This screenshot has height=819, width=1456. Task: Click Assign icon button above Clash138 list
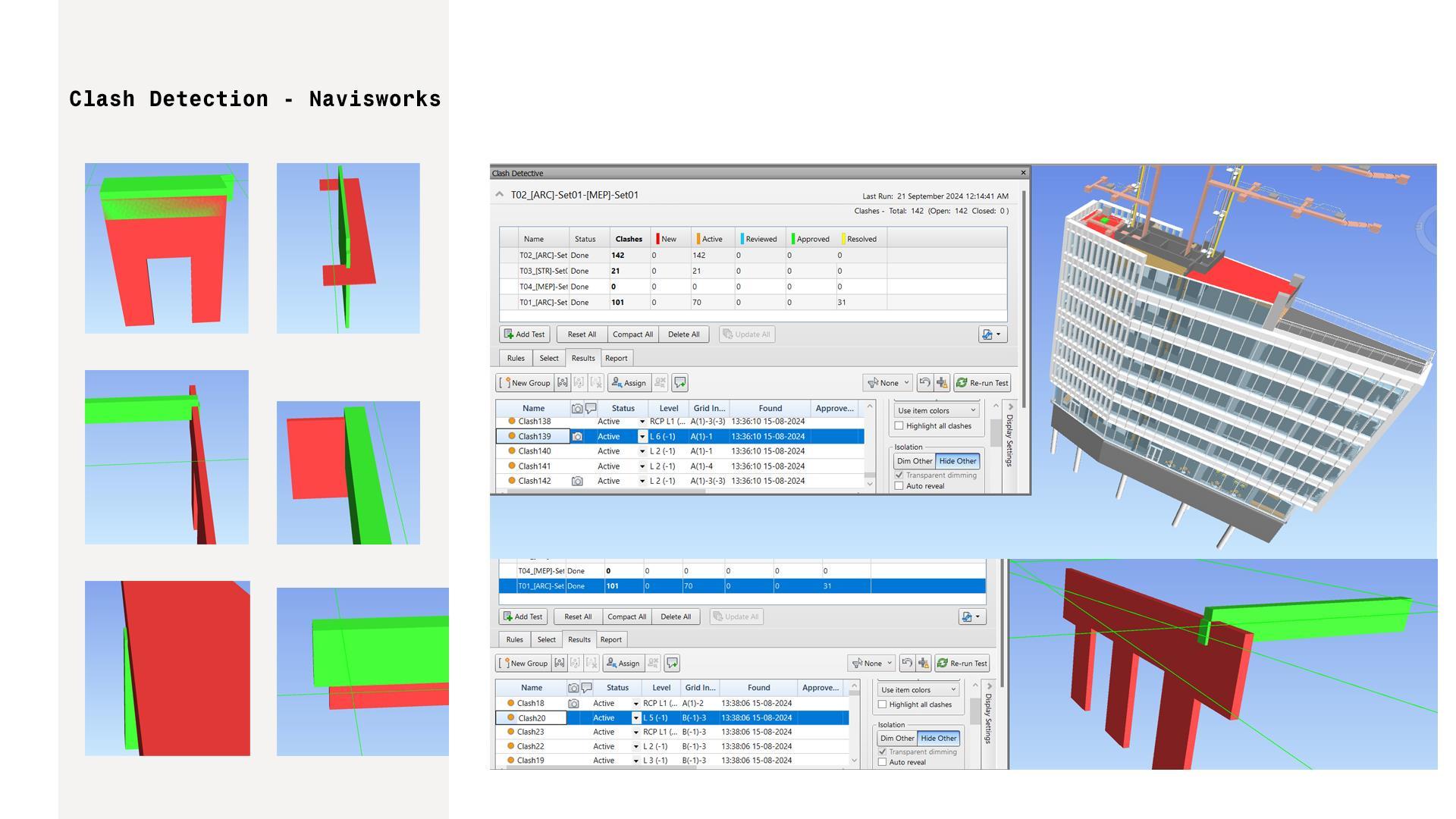pyautogui.click(x=629, y=383)
